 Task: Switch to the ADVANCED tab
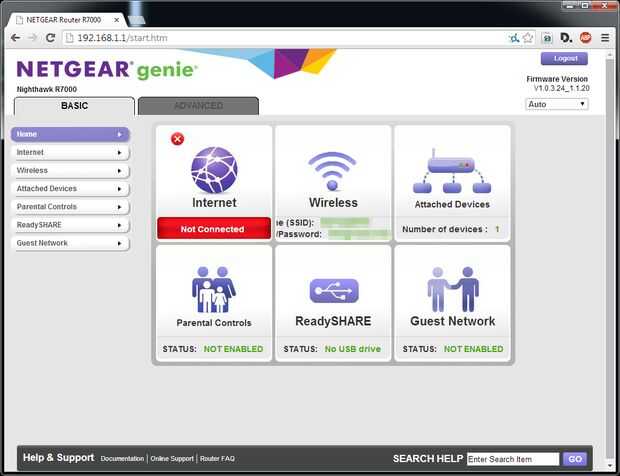pyautogui.click(x=198, y=106)
